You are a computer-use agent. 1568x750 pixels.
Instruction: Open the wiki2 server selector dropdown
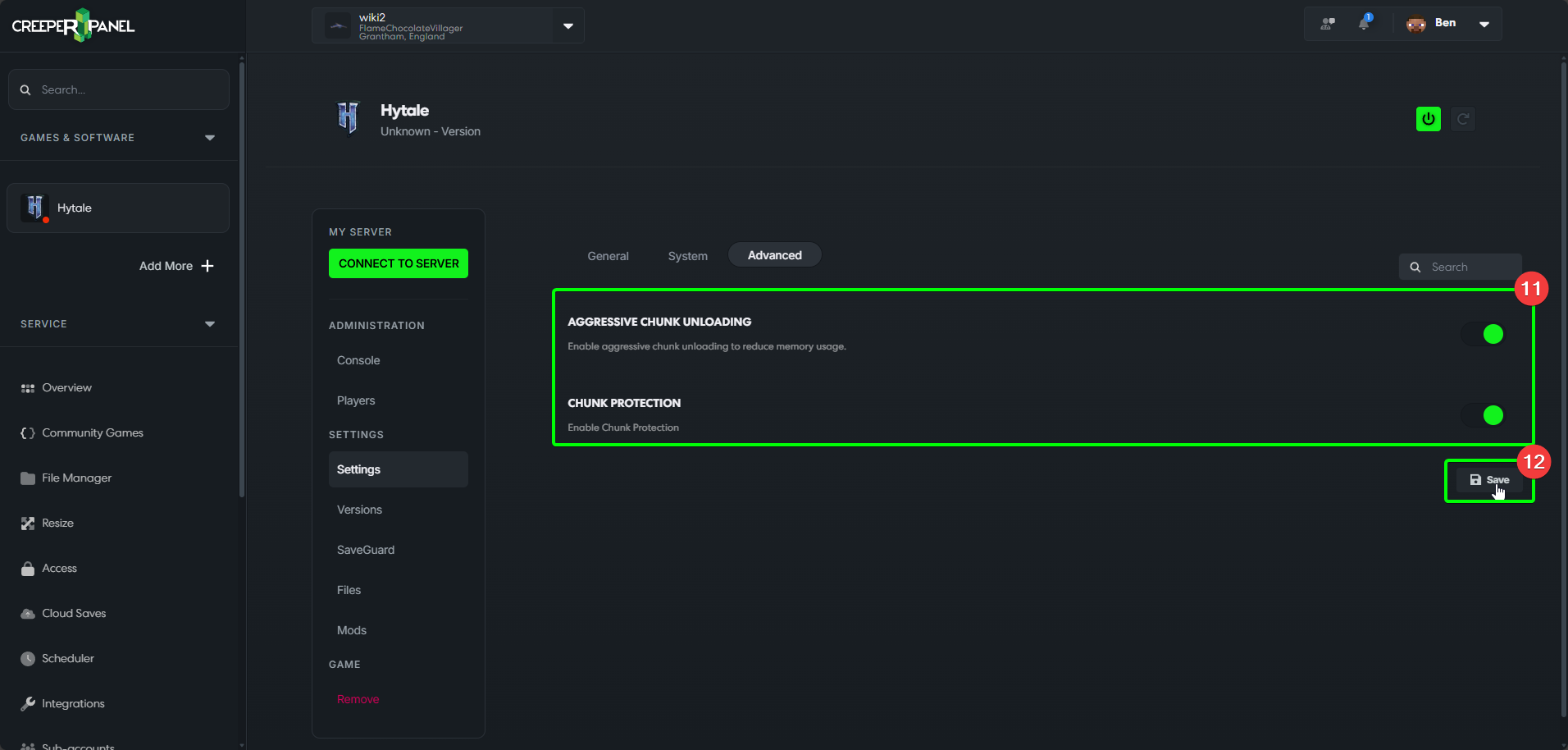(x=567, y=25)
